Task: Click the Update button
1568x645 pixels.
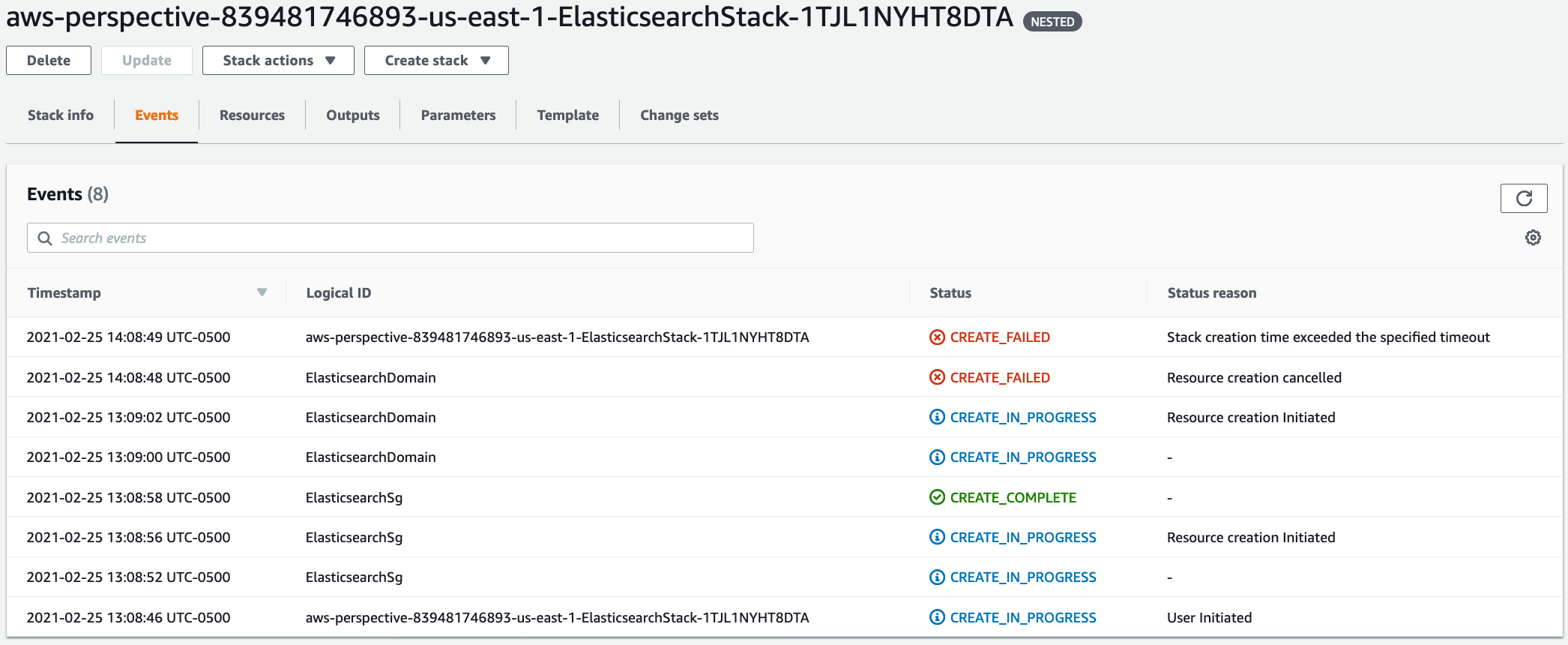Action: pos(147,60)
